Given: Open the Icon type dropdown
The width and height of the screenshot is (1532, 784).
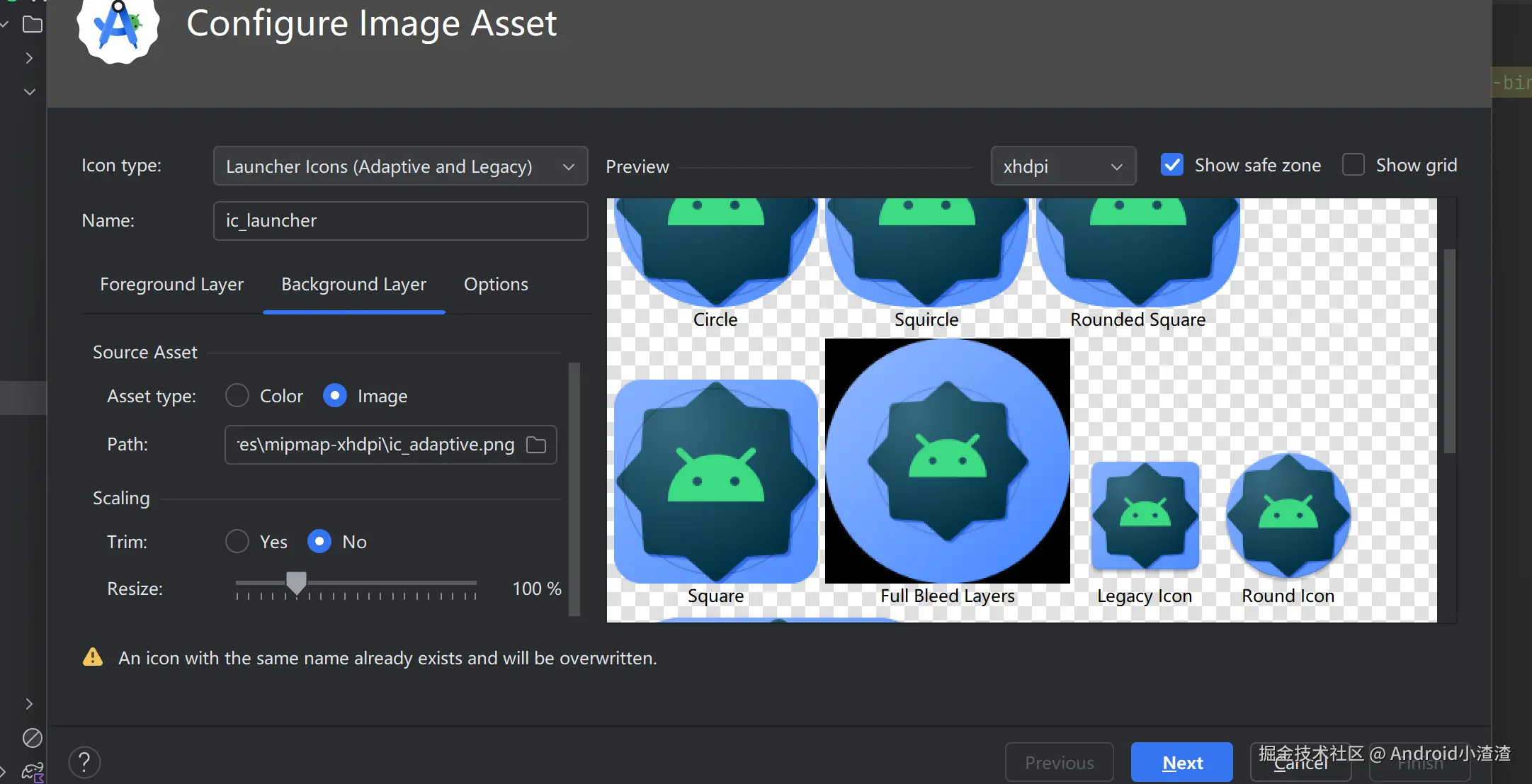Looking at the screenshot, I should point(400,166).
